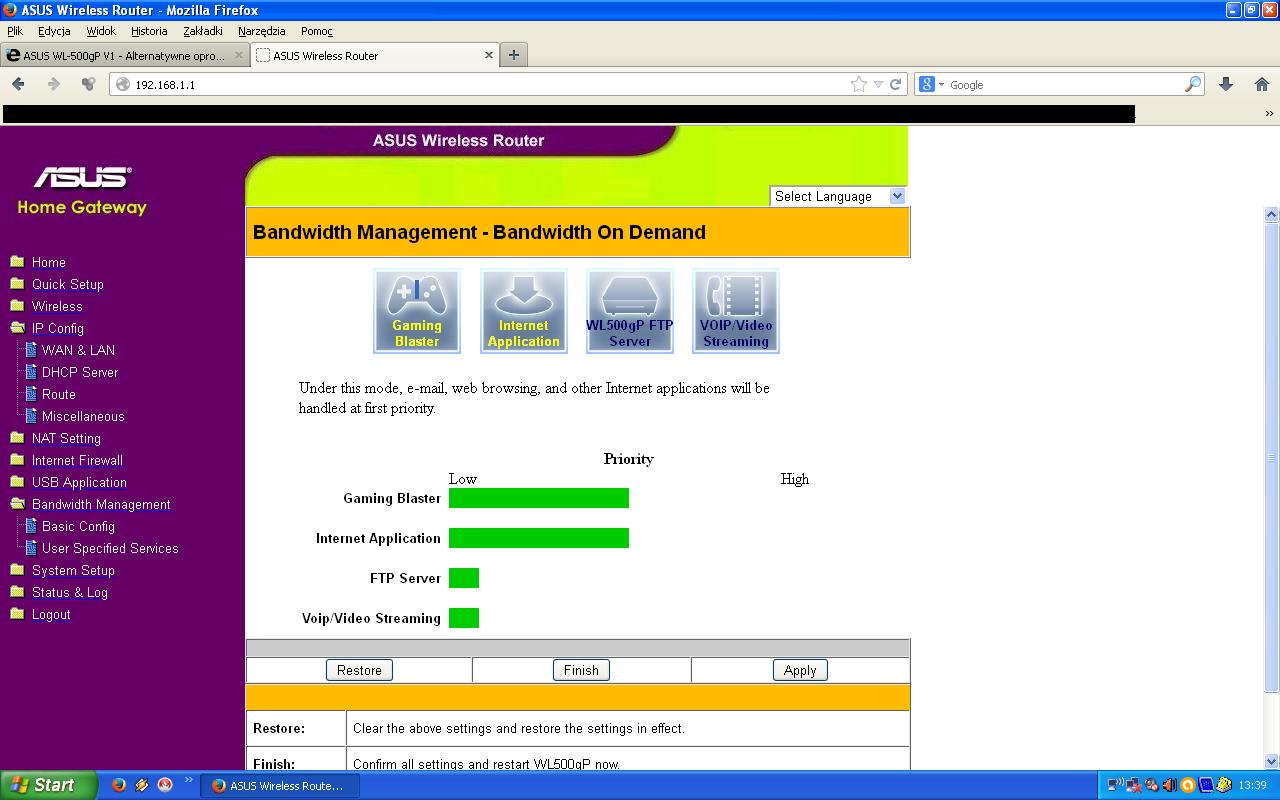This screenshot has height=800, width=1280.
Task: Open the Downloads arrow icon
Action: [1226, 84]
